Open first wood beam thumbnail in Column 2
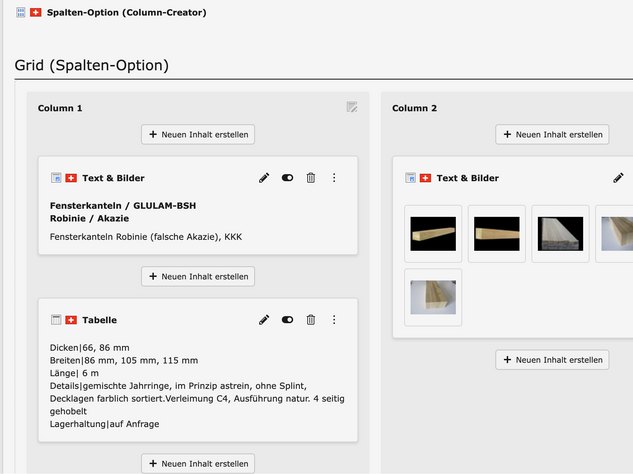 tap(433, 234)
